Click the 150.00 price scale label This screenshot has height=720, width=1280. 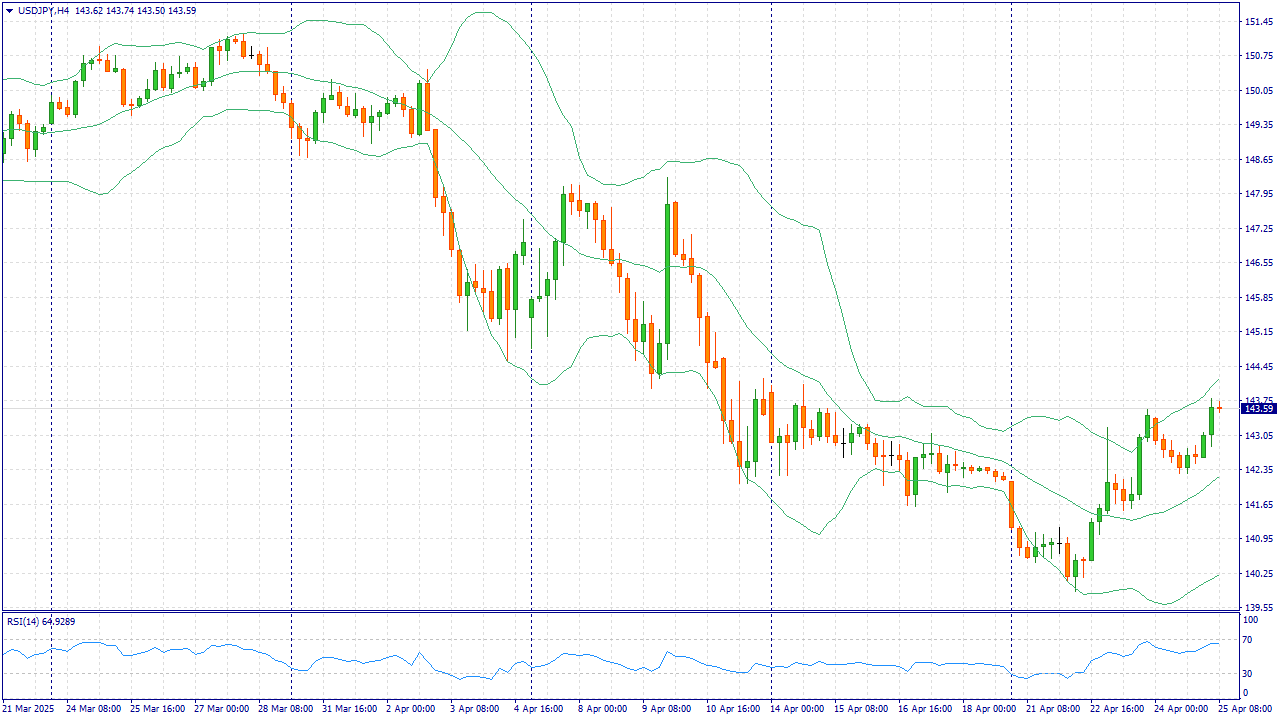tap(1257, 90)
